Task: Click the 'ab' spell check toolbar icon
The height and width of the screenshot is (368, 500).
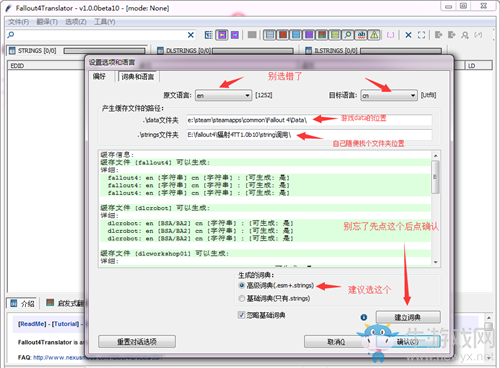Action: click(361, 35)
